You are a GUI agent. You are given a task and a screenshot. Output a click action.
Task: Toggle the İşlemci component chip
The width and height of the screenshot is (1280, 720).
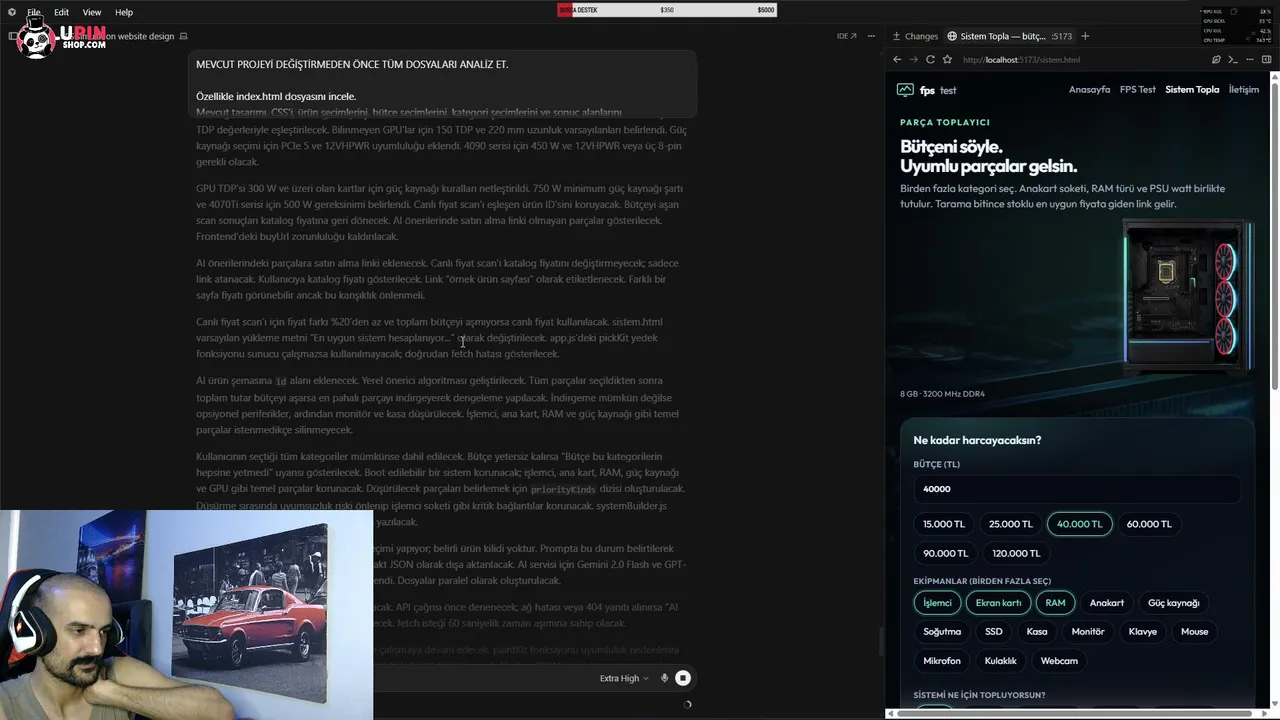coord(937,603)
